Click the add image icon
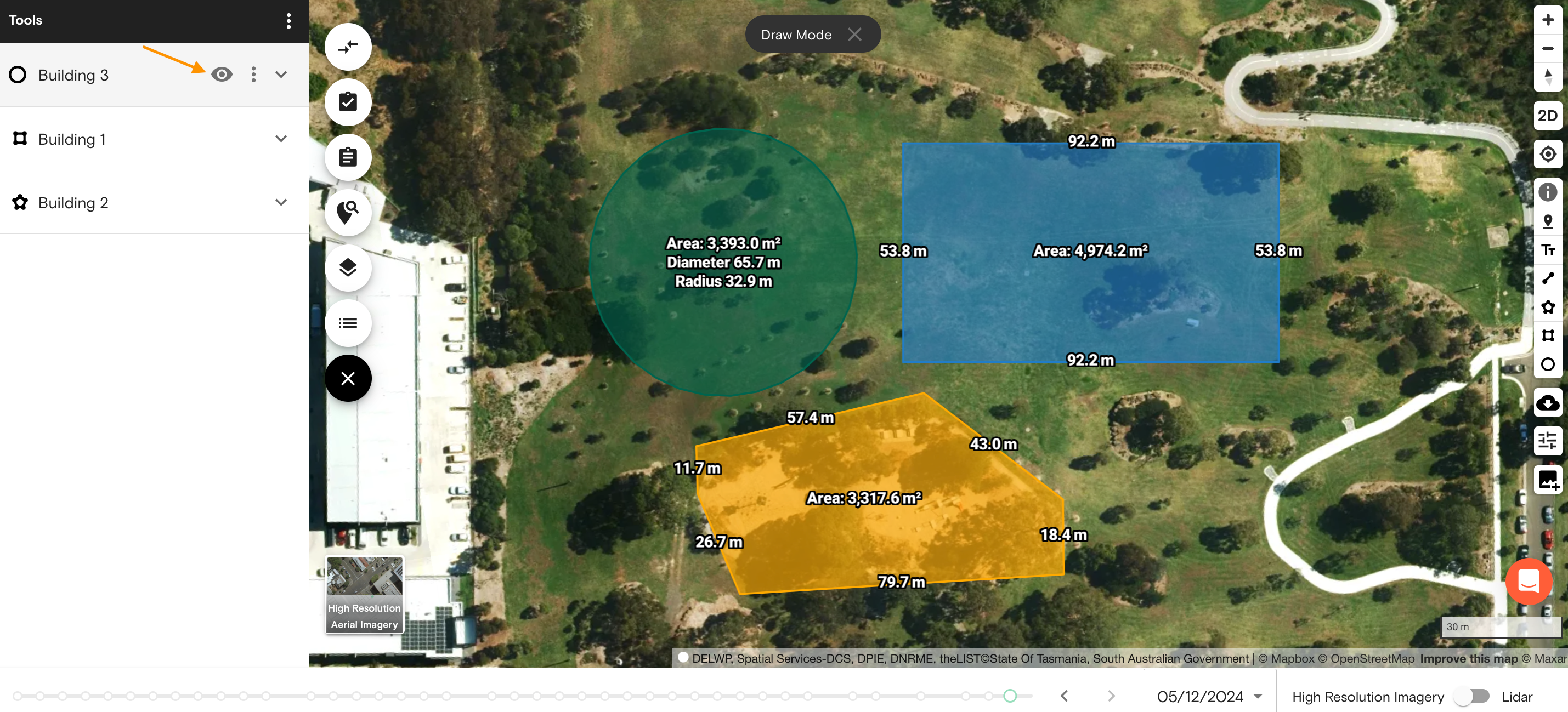The image size is (1568, 712). tap(1547, 480)
